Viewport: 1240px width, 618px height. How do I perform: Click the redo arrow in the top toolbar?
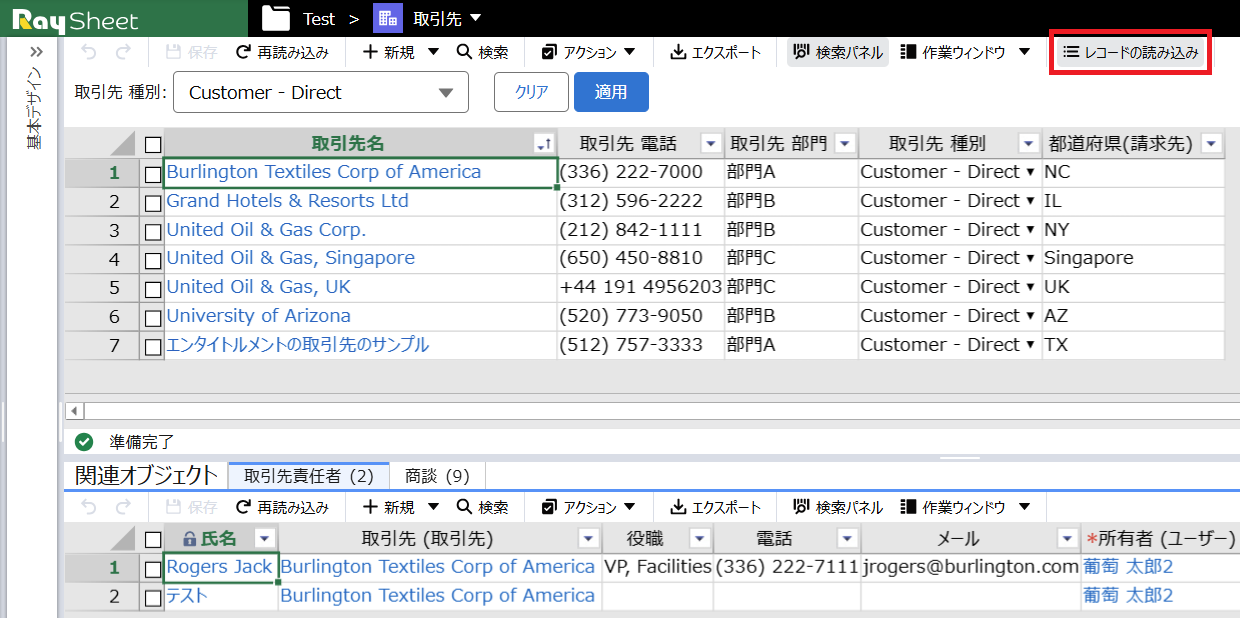123,52
